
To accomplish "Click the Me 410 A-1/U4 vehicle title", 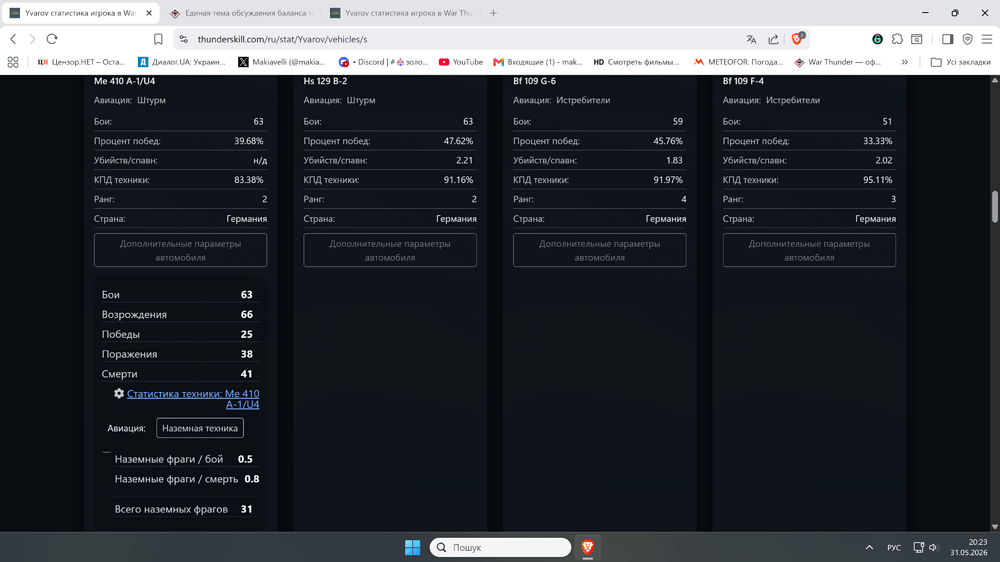I will point(124,81).
